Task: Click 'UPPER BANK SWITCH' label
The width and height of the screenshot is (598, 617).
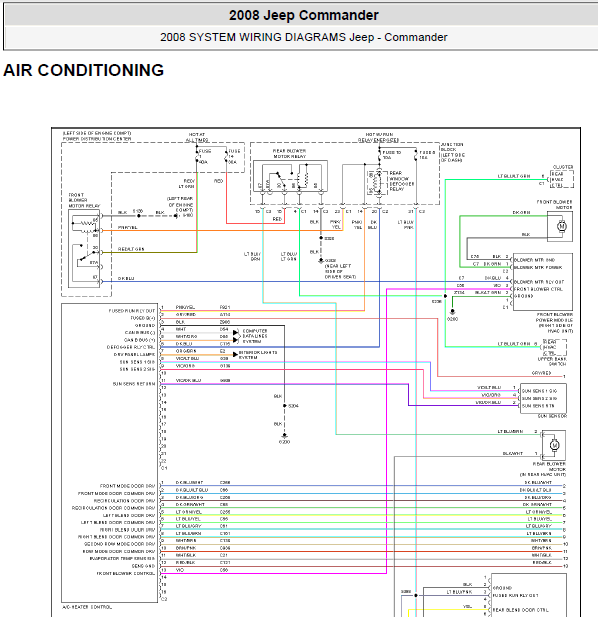Action: coord(552,362)
